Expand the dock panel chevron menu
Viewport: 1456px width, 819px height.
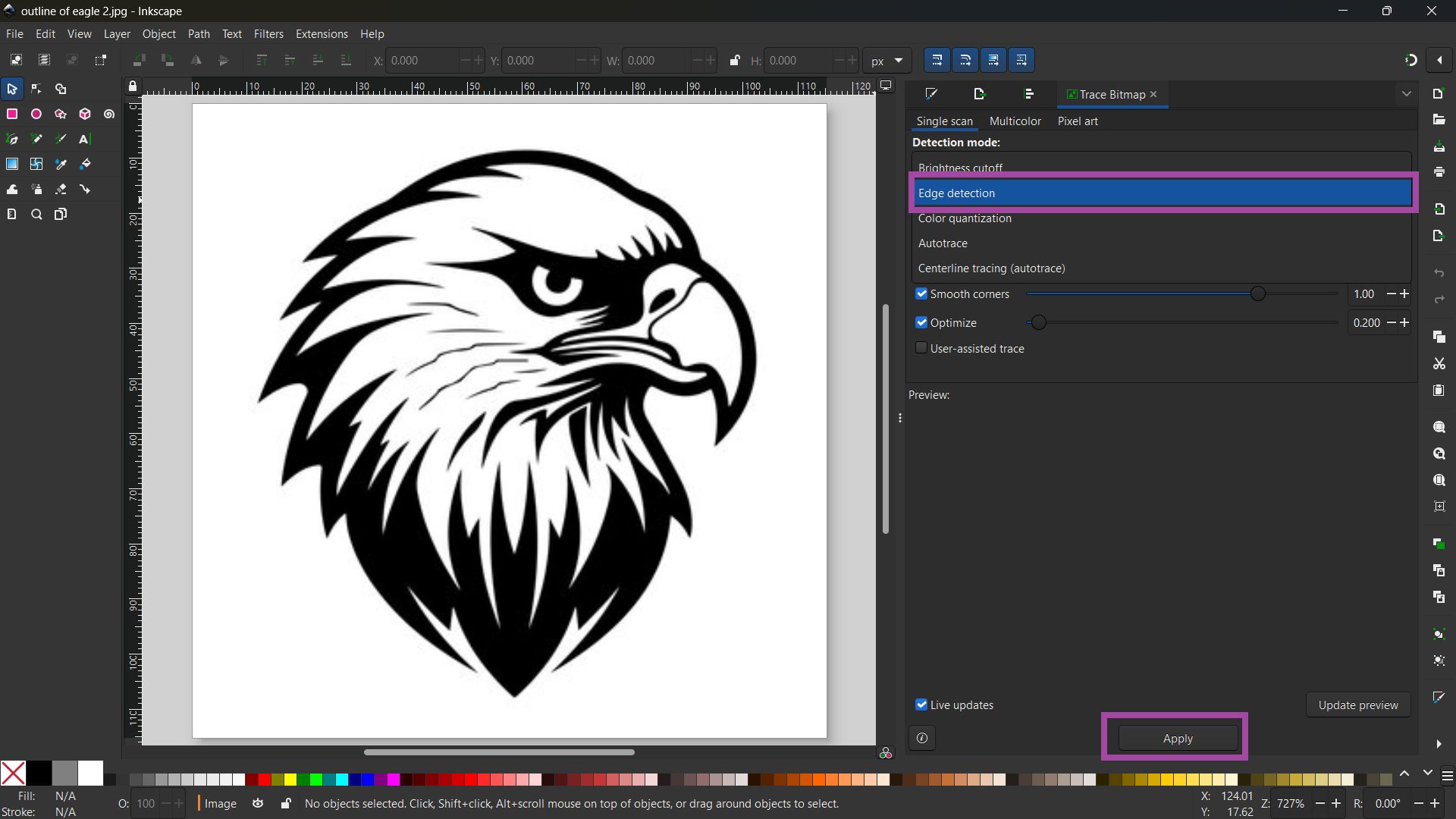1406,94
